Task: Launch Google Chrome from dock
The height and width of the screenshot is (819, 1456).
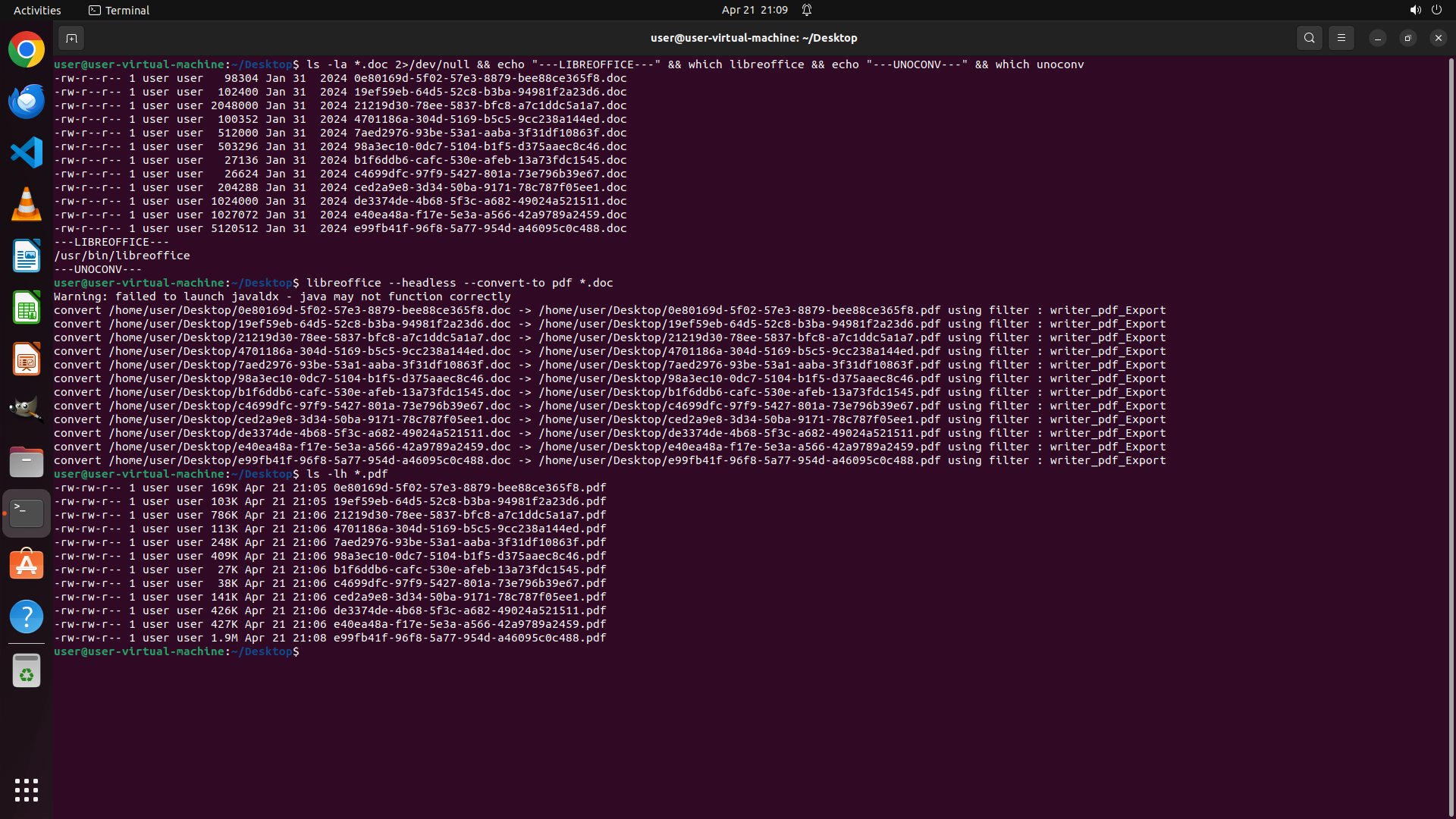Action: tap(27, 50)
